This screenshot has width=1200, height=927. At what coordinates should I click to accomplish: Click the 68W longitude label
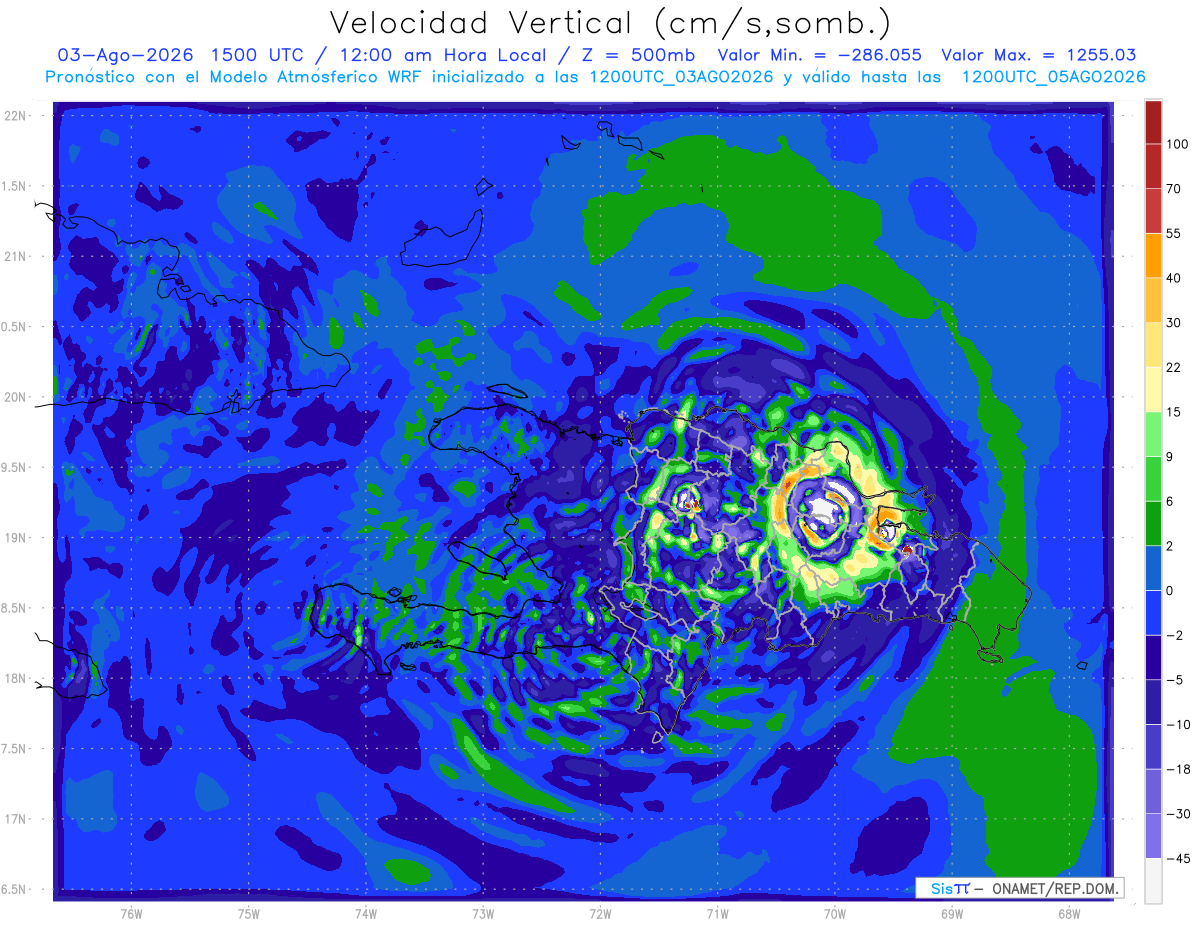point(1069,914)
